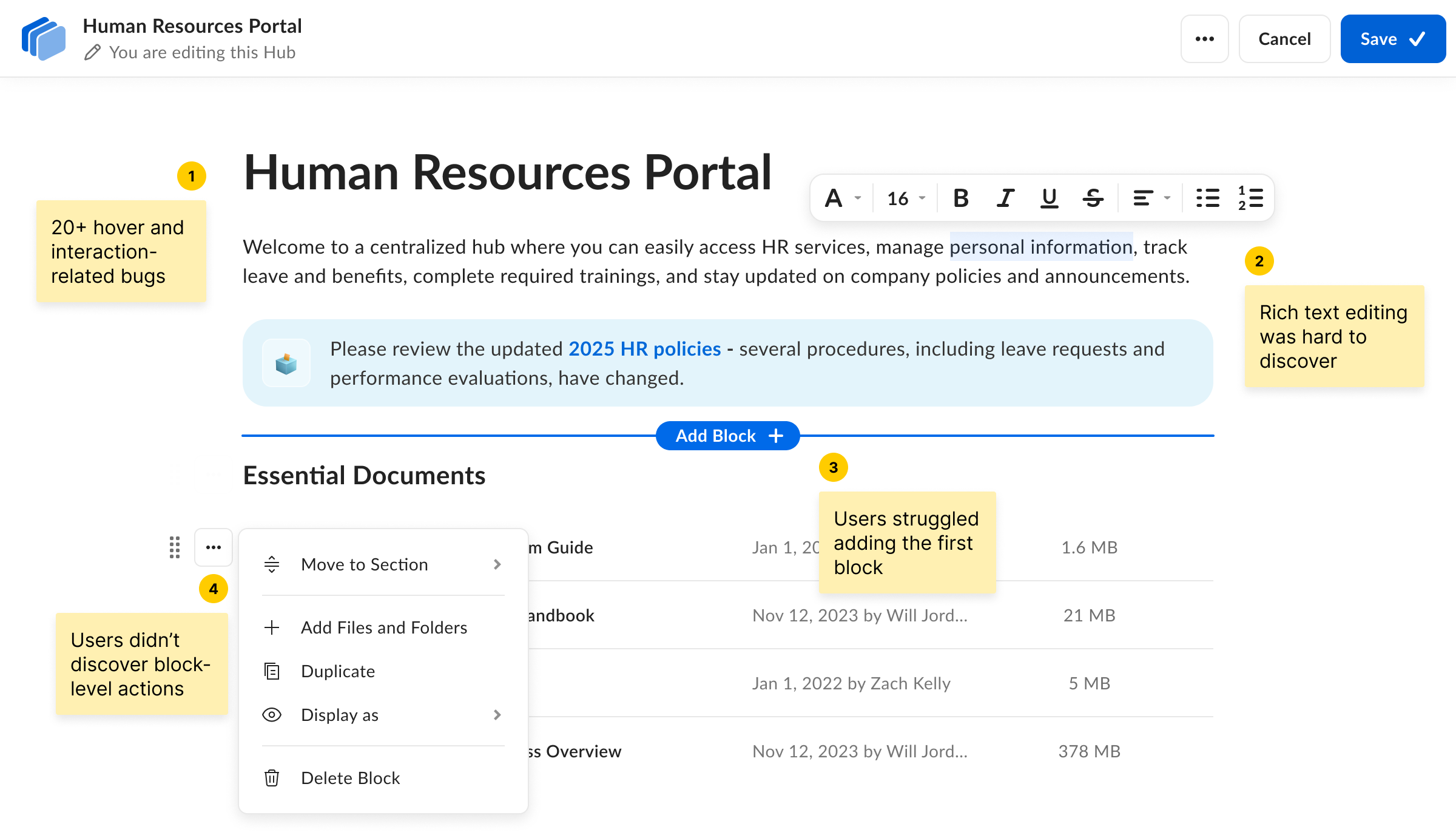Expand the Move to Section submenu
Screen dimensions: 1456x835
(x=383, y=564)
